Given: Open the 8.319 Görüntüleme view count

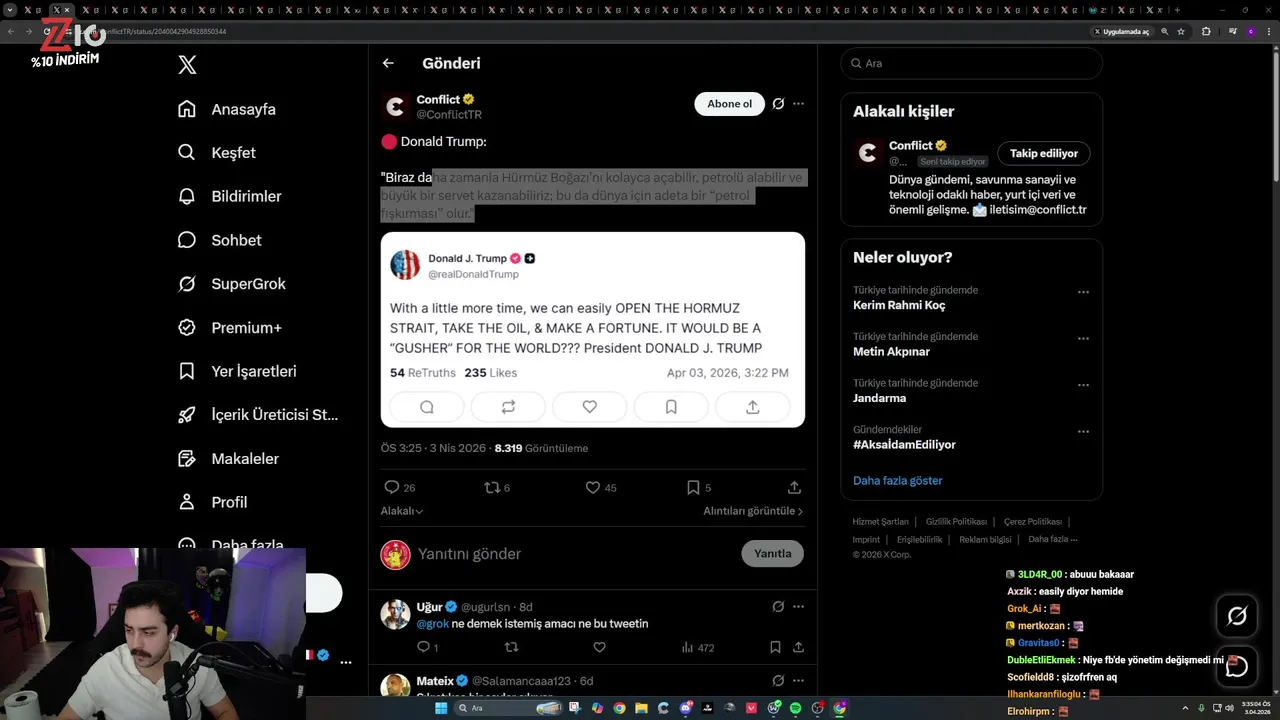Looking at the screenshot, I should click(541, 449).
